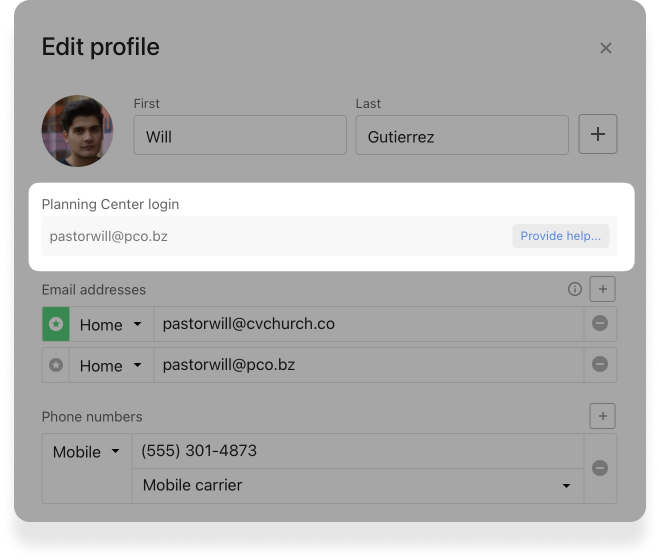Click the Will Gutierrez profile photo

click(x=77, y=131)
